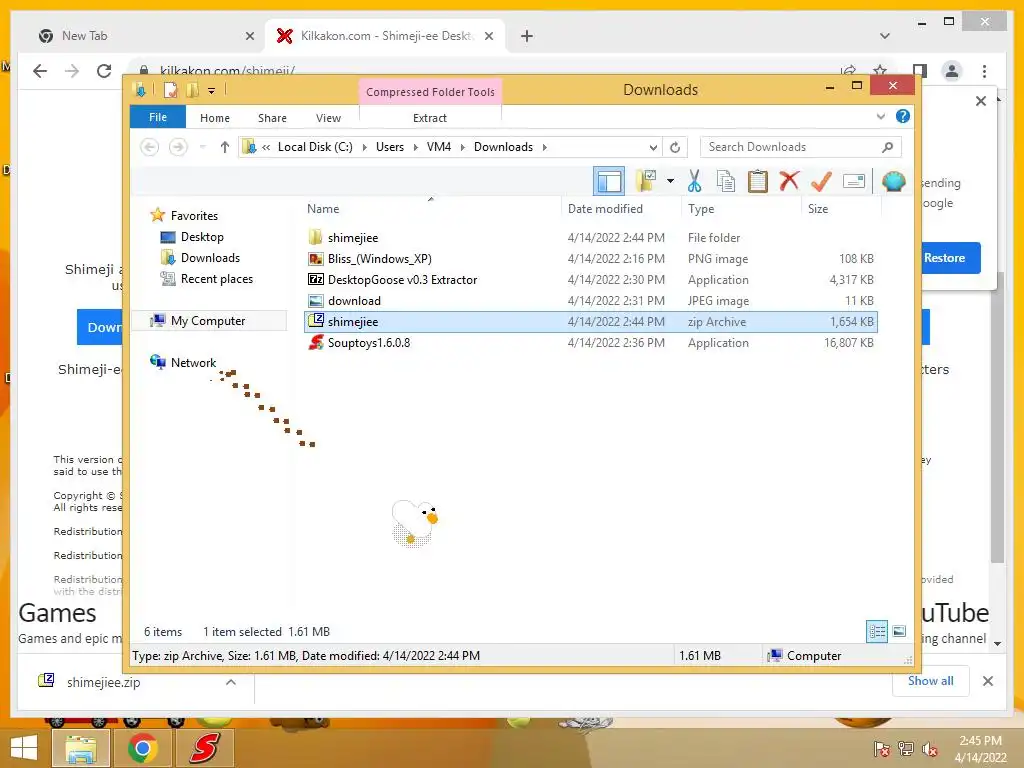This screenshot has width=1024, height=768.
Task: Click Show all downloads link
Action: coord(931,681)
